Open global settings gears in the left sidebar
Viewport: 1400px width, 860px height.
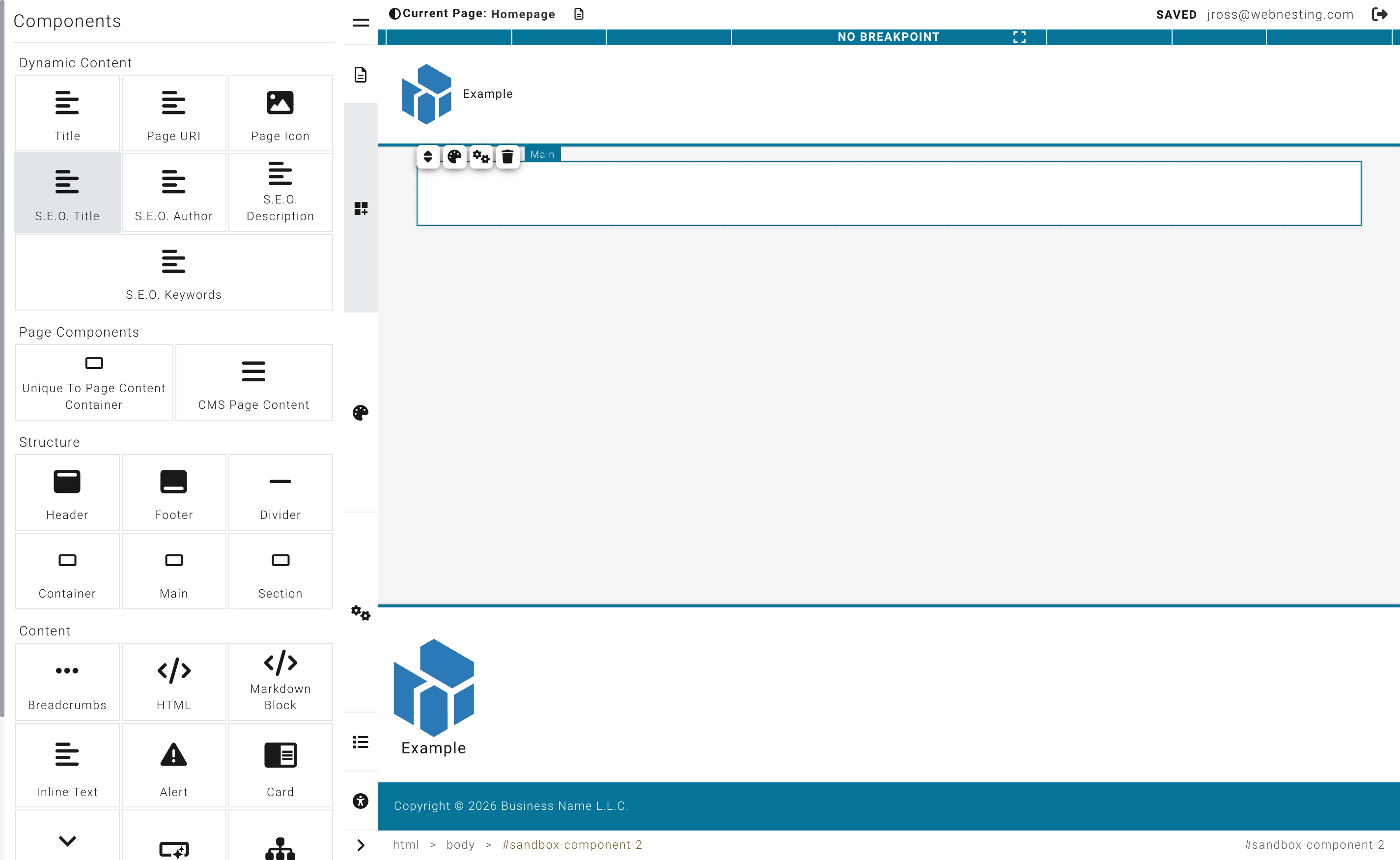361,614
